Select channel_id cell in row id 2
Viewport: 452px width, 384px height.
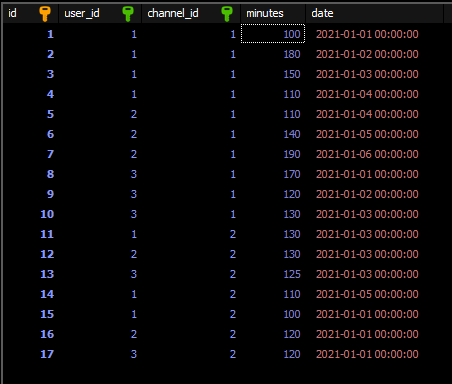point(191,54)
